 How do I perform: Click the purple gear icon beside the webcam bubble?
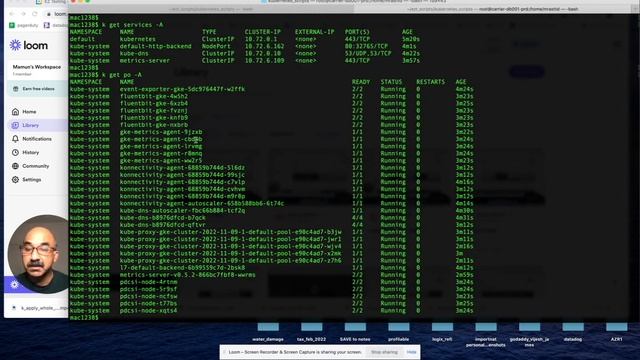[x=15, y=284]
